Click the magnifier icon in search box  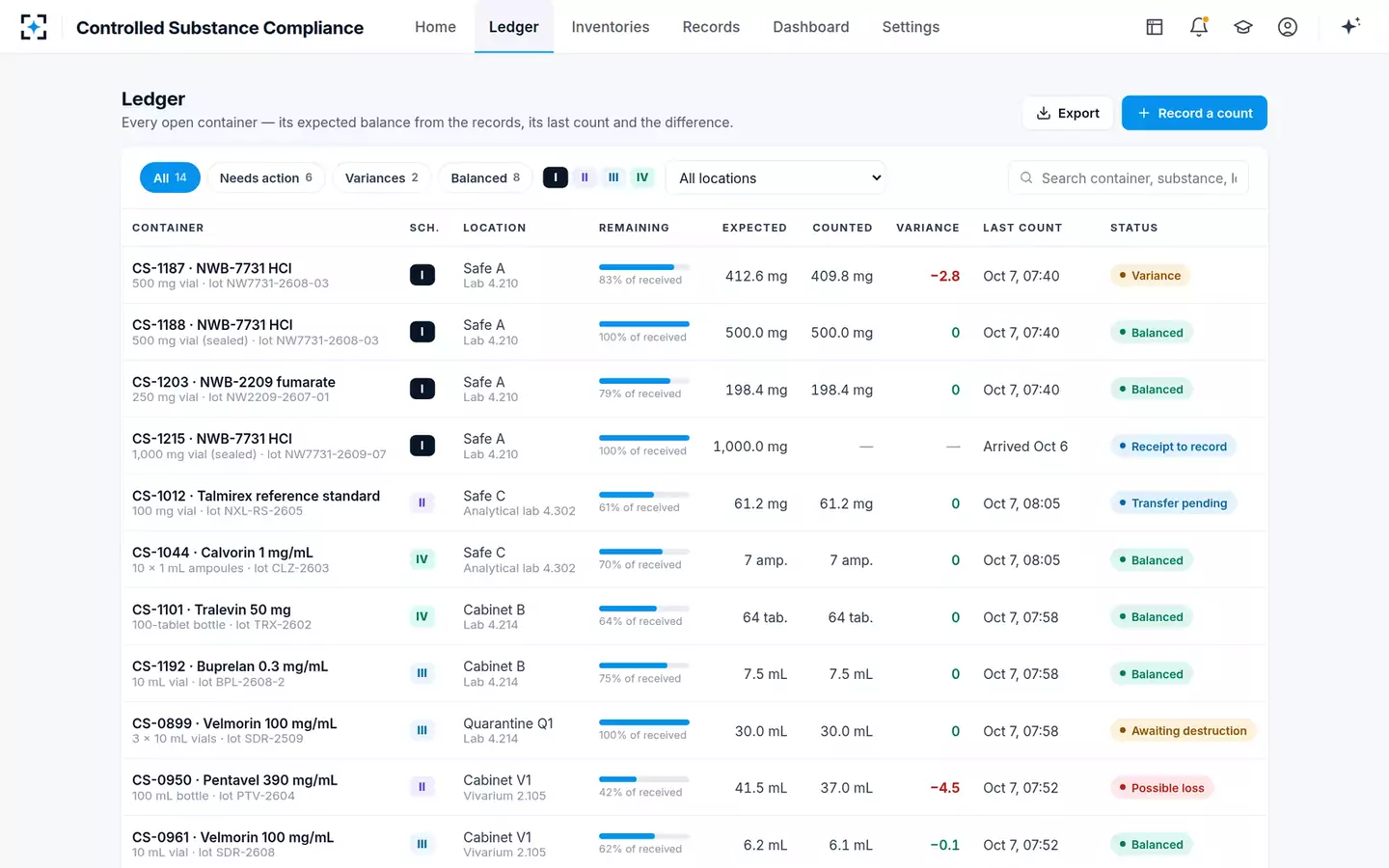(1026, 177)
